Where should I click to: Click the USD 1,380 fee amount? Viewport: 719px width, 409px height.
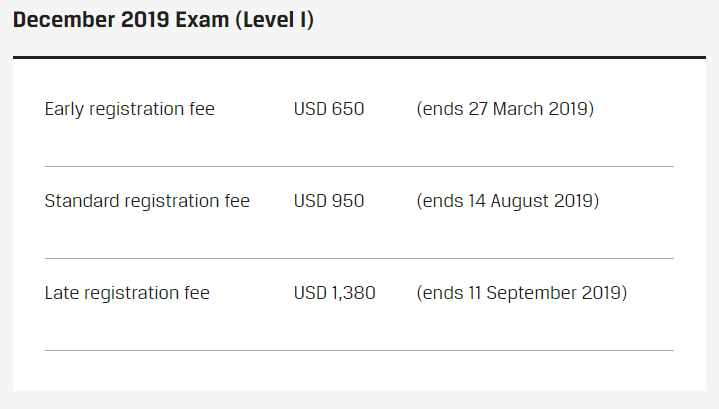coord(335,293)
